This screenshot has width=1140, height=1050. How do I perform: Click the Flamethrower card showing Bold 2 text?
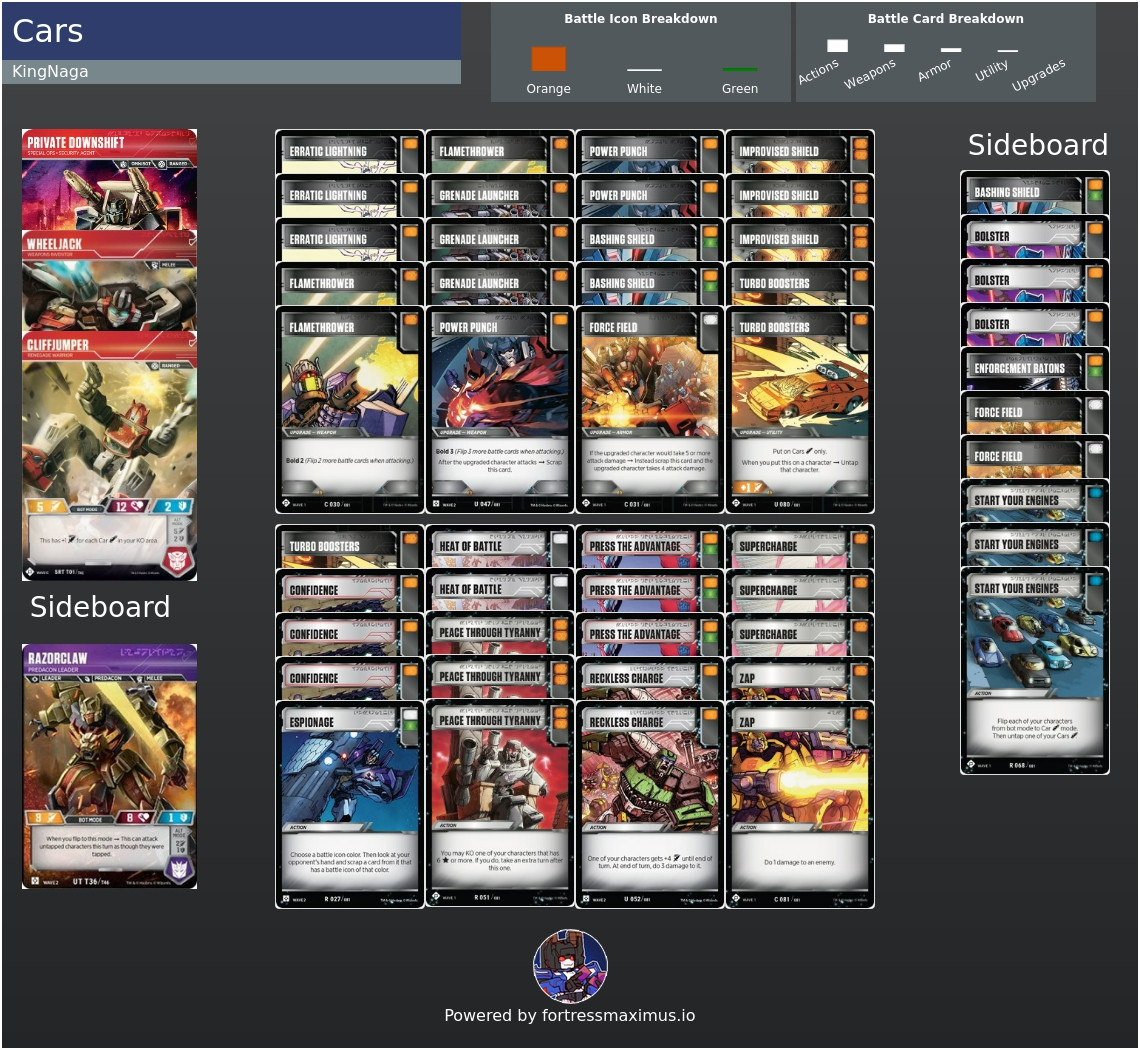pos(350,410)
